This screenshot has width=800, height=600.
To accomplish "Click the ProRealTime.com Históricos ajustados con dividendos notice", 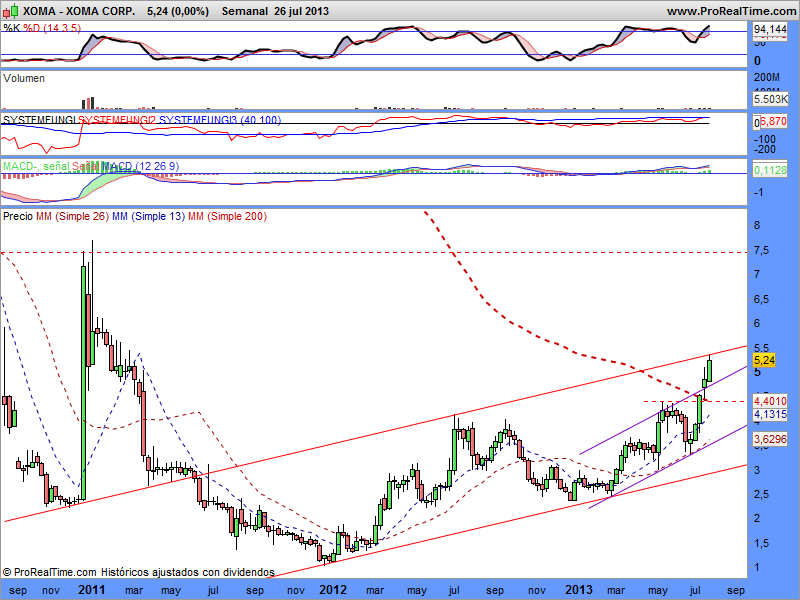I will tap(139, 572).
